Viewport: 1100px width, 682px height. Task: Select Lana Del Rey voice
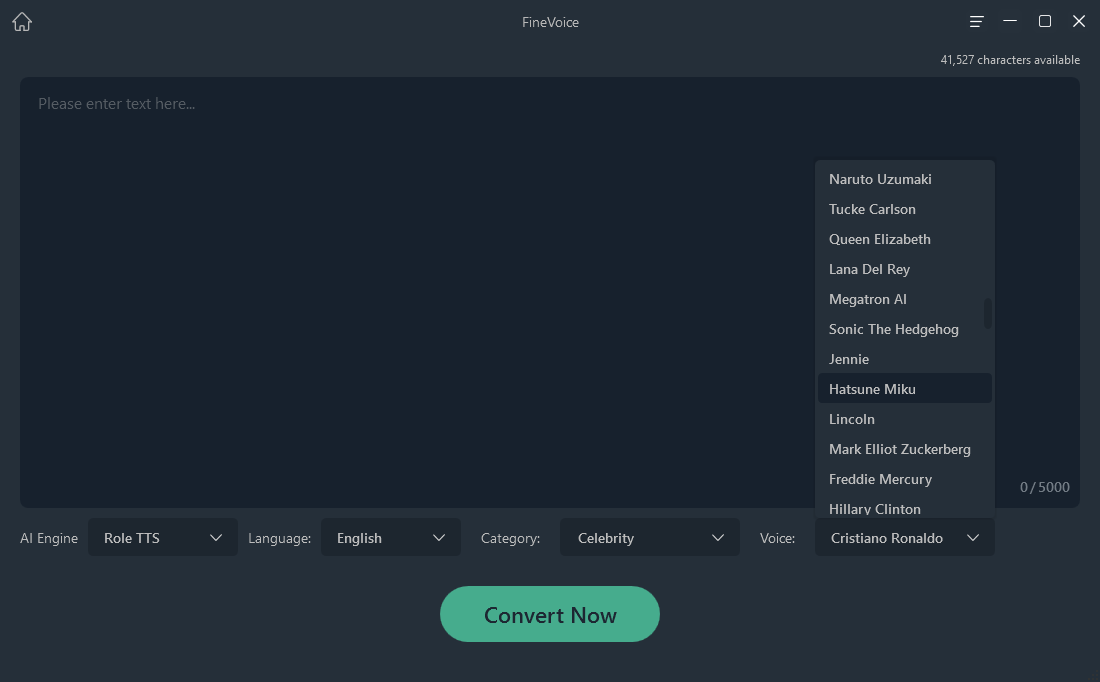tap(904, 269)
